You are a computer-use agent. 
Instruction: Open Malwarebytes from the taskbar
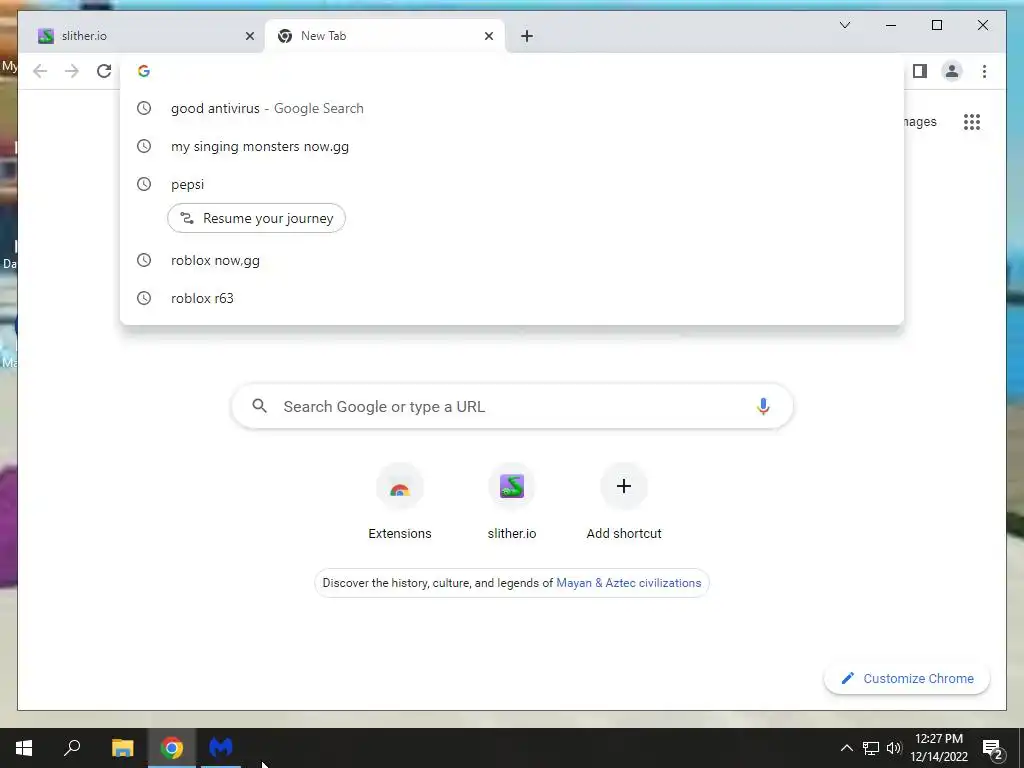point(221,748)
